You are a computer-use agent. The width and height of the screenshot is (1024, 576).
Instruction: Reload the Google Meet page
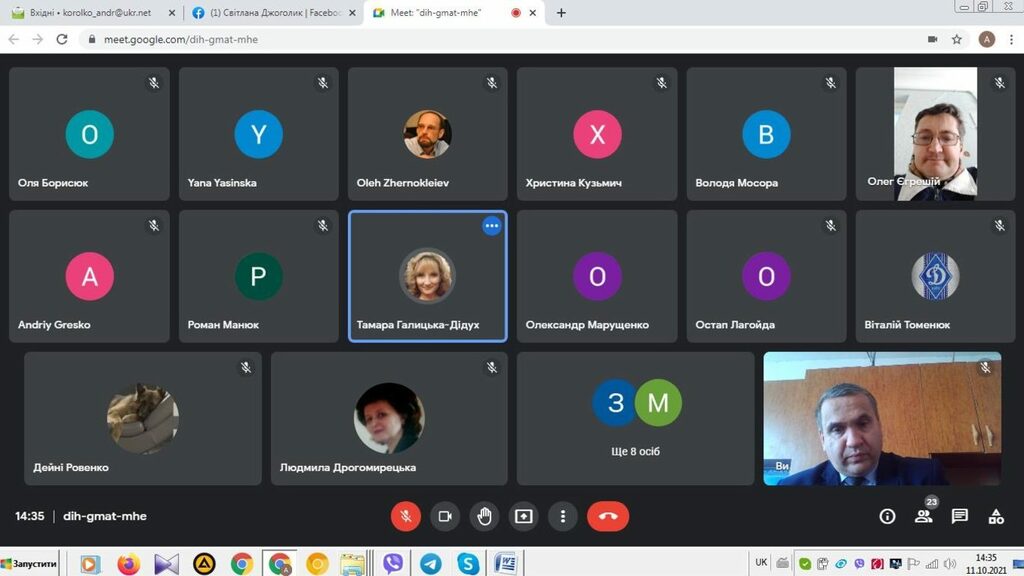pos(62,39)
